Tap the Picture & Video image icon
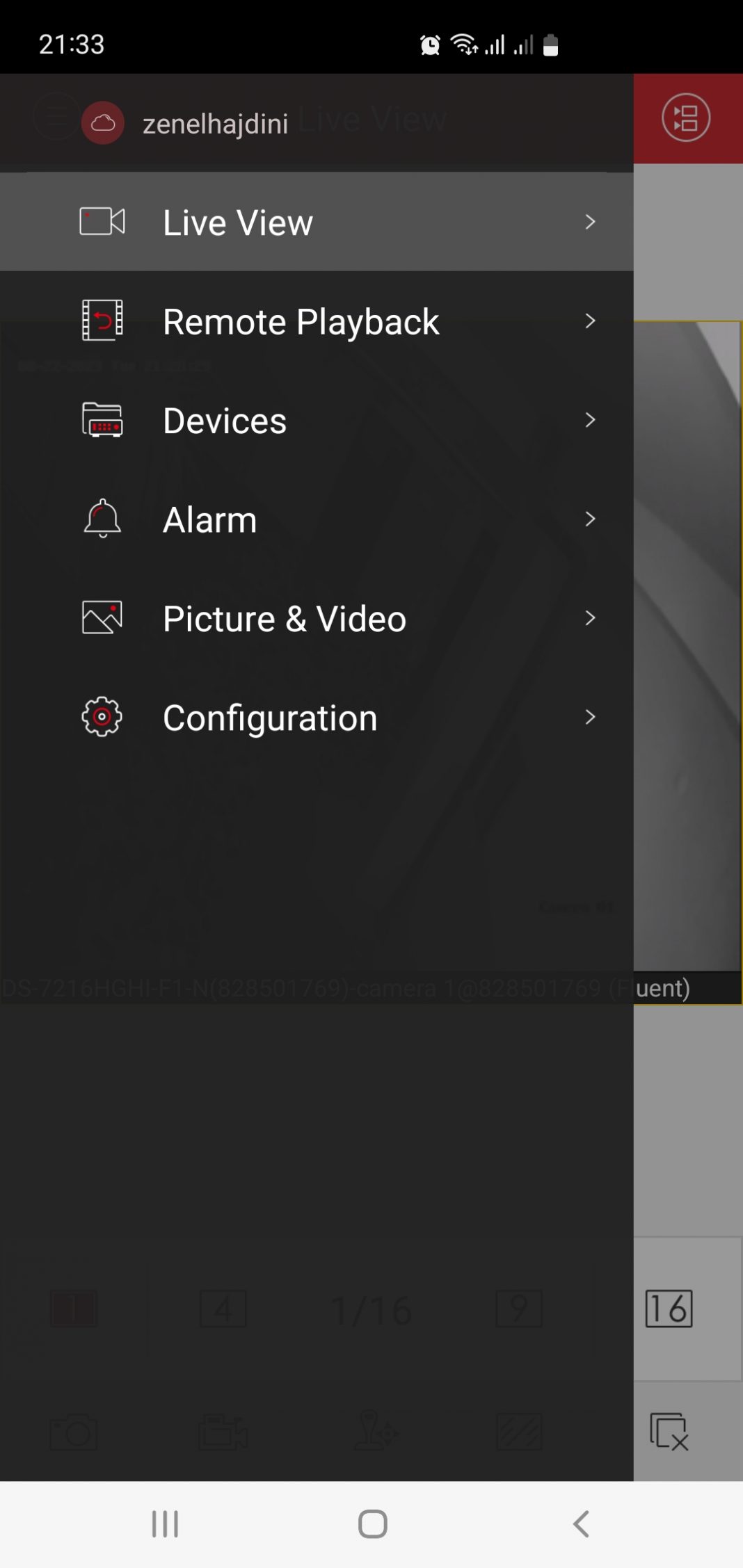Screen dimensions: 743x1568 point(102,617)
